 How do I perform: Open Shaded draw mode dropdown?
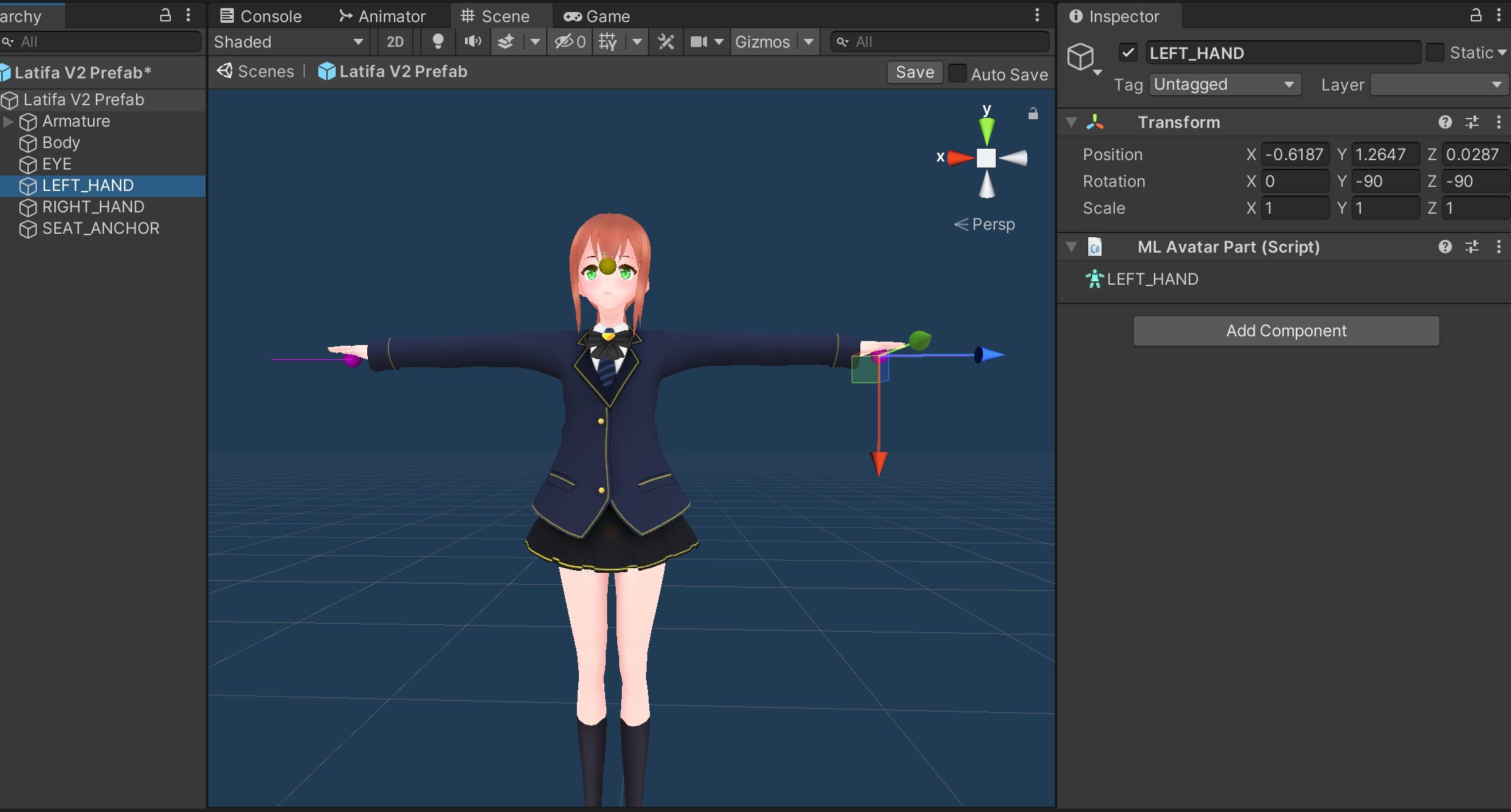tap(289, 42)
